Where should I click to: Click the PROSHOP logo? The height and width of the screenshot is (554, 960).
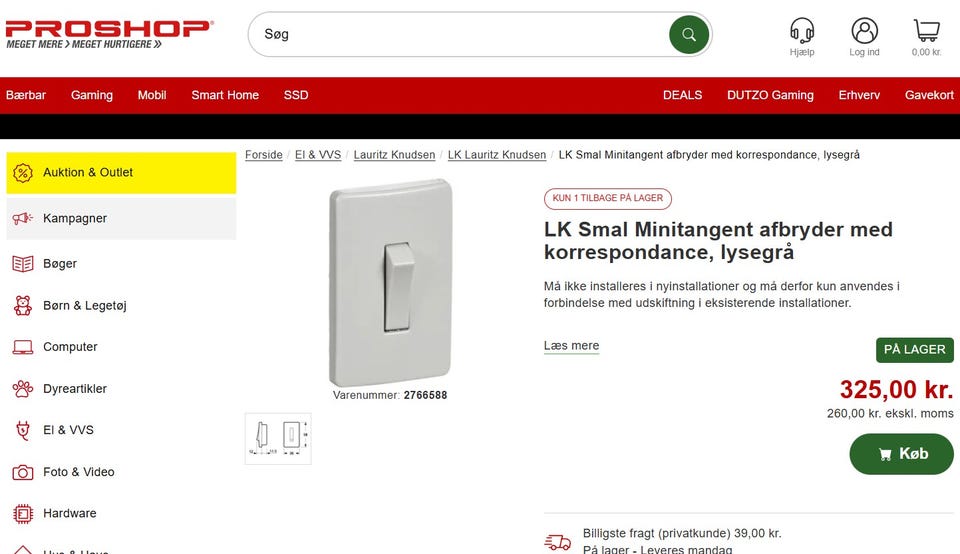click(110, 34)
